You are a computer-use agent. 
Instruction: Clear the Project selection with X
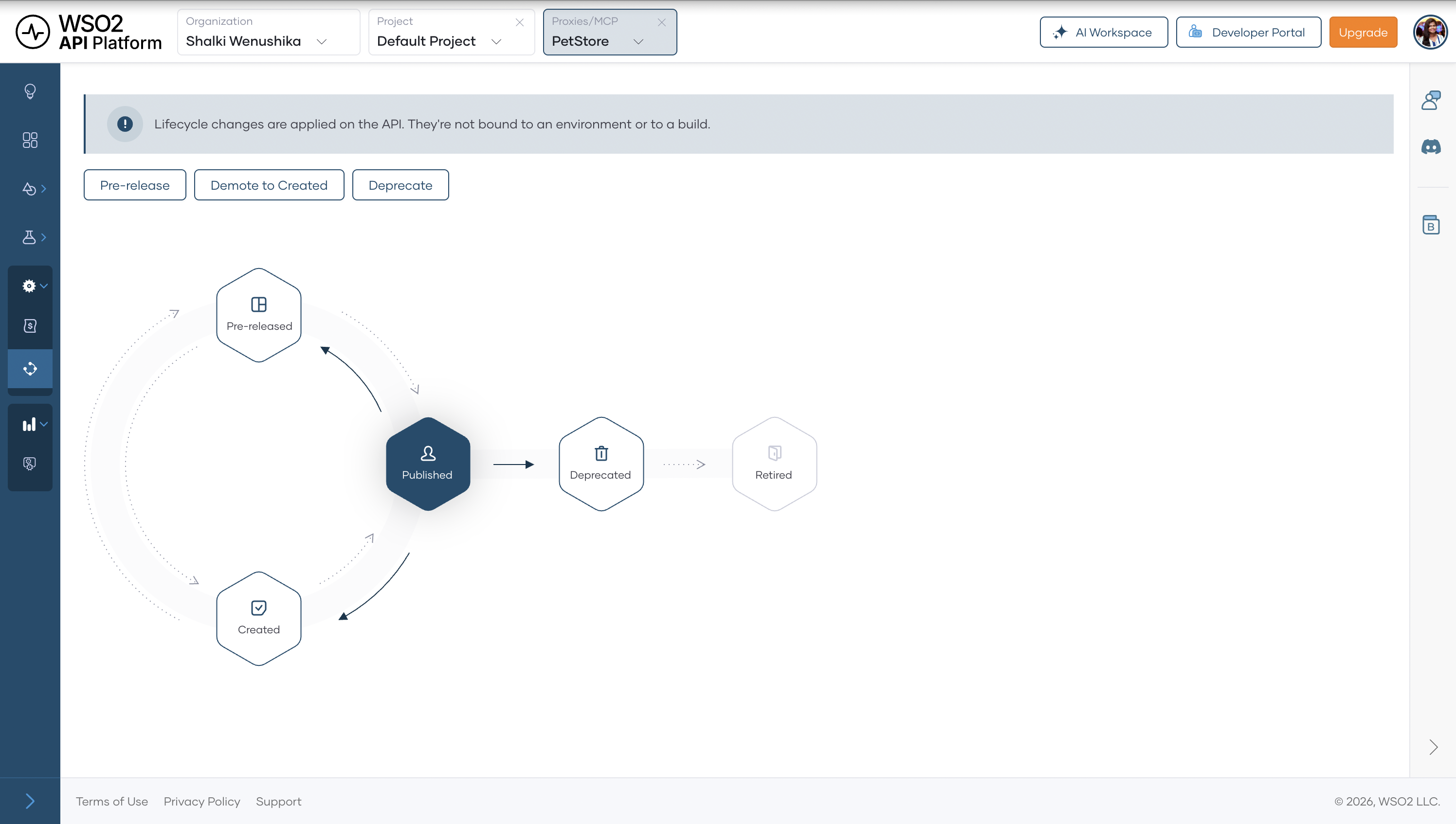pos(520,22)
